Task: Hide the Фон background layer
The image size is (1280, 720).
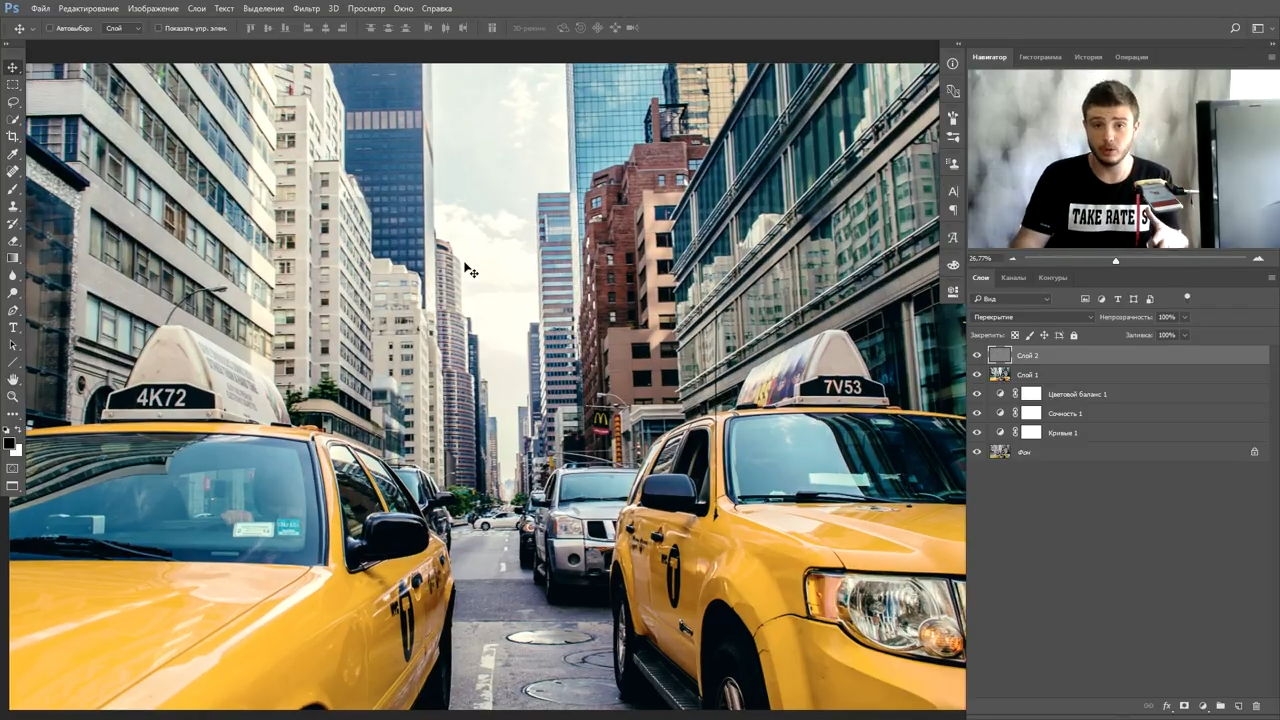Action: tap(977, 452)
